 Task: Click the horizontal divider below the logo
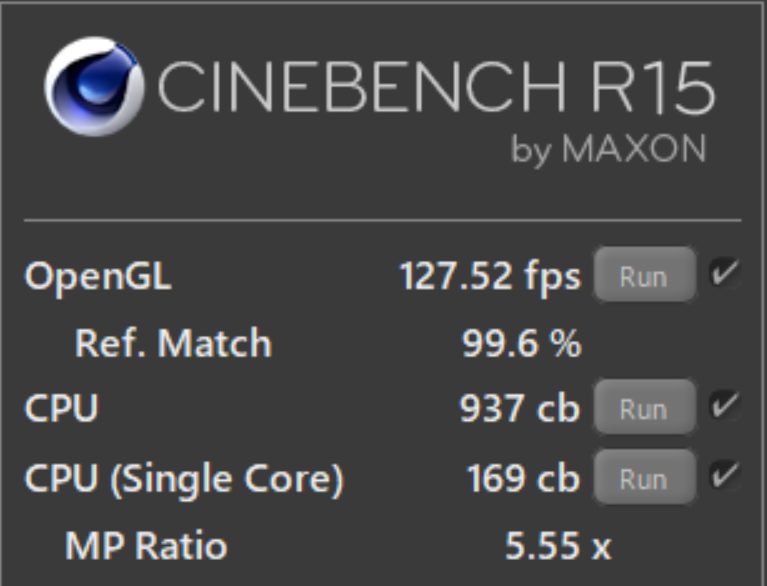tap(383, 219)
